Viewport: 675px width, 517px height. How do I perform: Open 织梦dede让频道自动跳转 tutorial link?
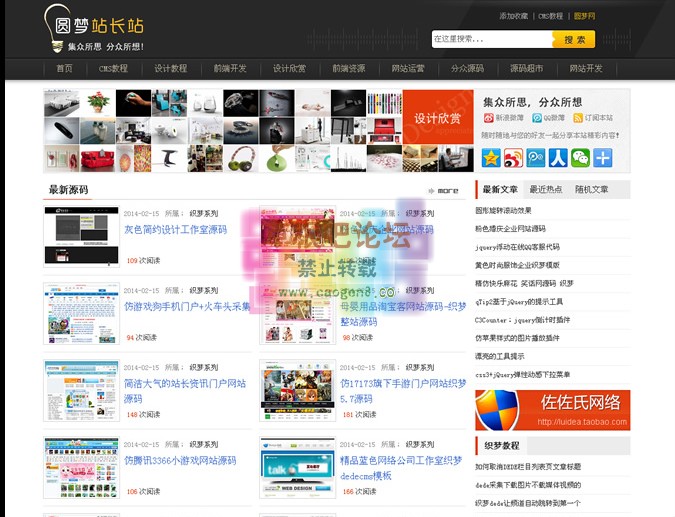click(x=528, y=503)
